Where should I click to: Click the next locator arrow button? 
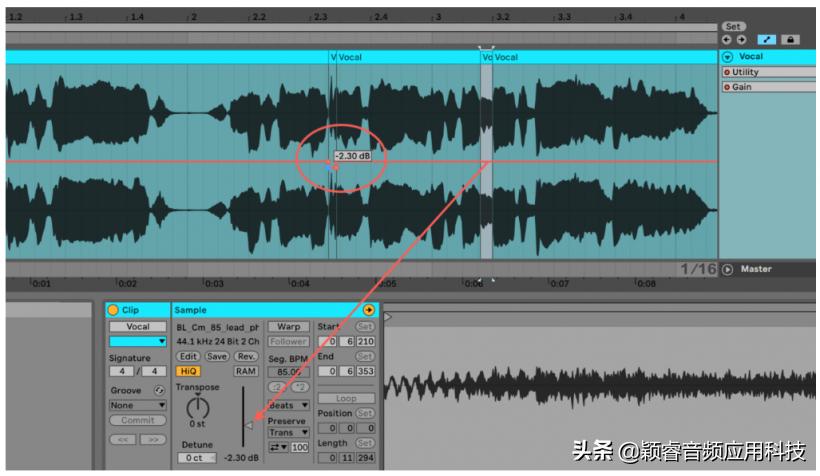click(x=741, y=40)
